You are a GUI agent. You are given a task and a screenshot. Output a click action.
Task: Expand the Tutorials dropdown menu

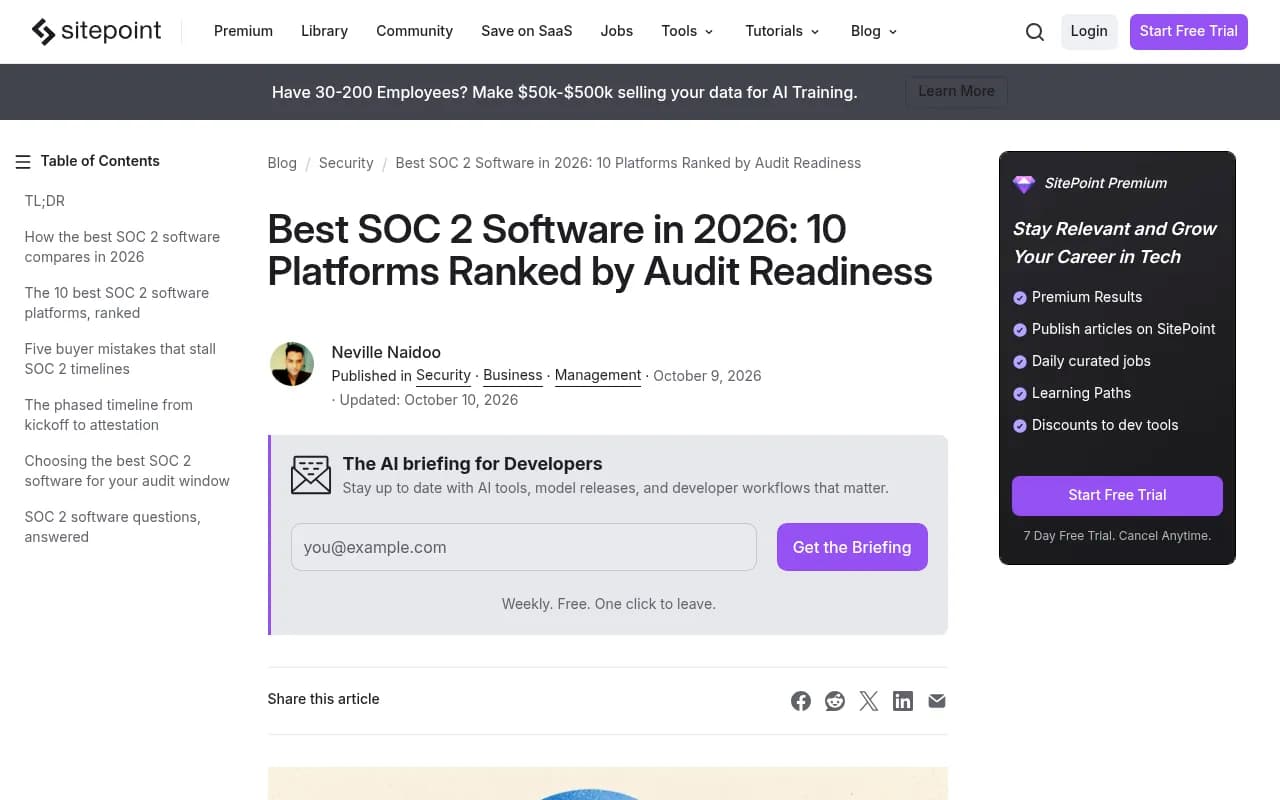click(x=782, y=31)
